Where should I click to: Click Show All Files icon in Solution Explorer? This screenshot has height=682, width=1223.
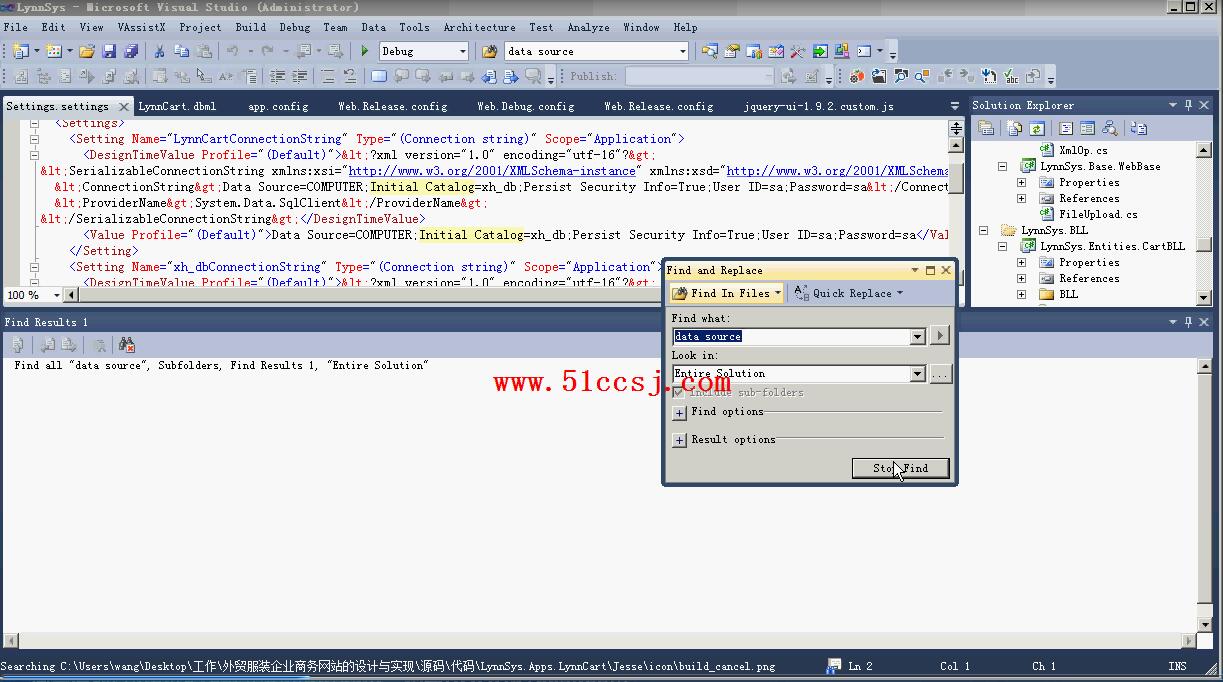click(1015, 128)
